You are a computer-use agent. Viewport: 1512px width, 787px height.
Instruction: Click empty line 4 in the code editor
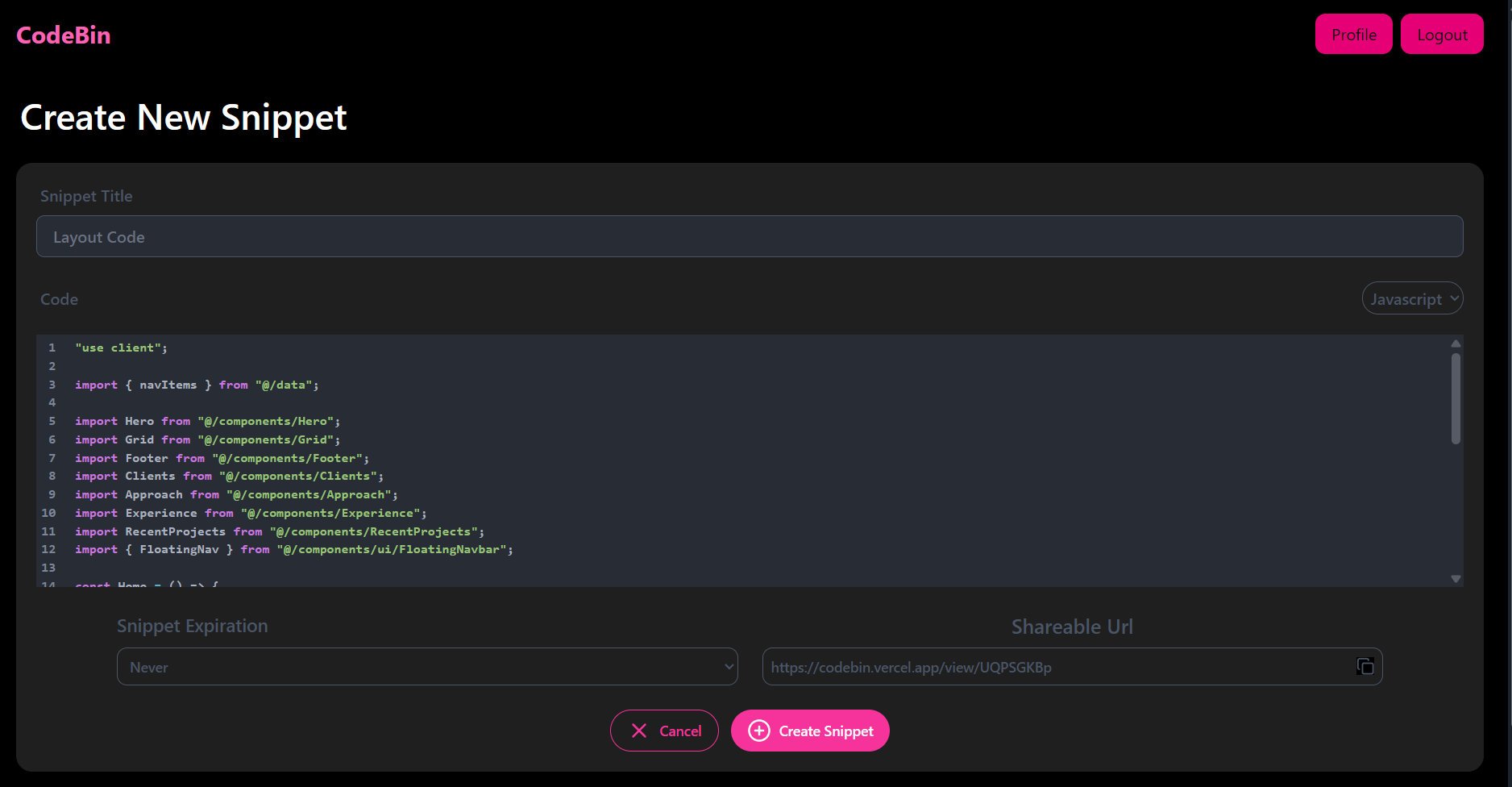coord(322,402)
